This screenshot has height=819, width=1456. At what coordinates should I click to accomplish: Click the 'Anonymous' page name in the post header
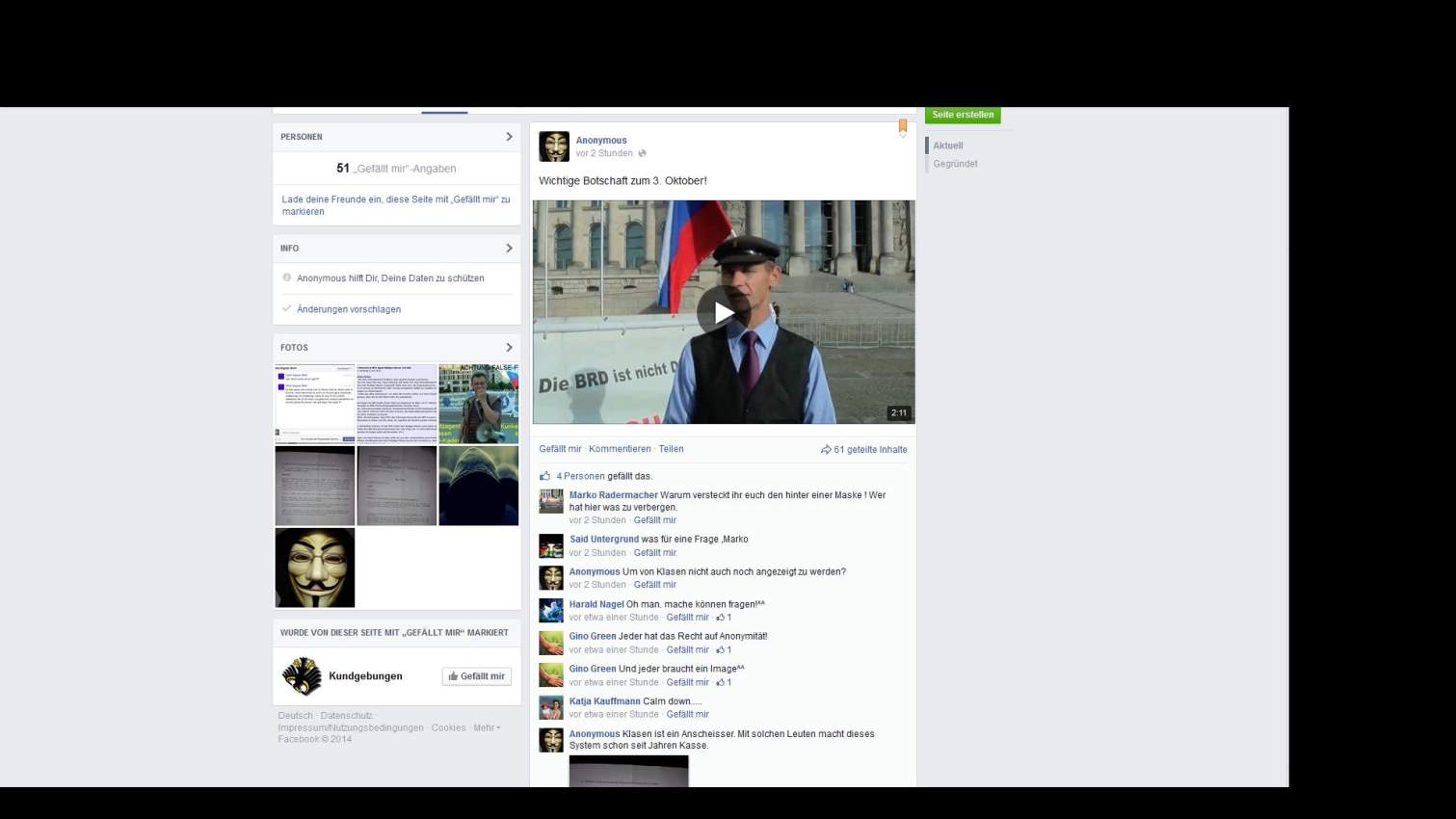601,141
